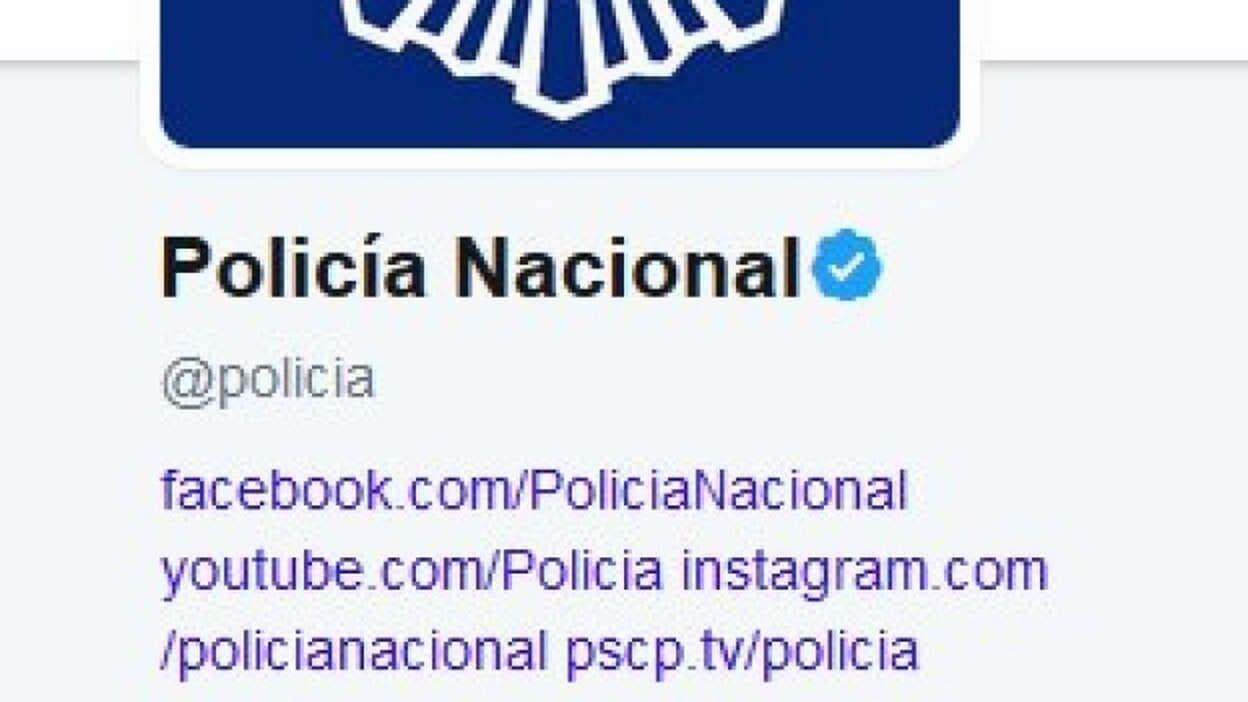Click the @policia username handle

click(x=268, y=380)
